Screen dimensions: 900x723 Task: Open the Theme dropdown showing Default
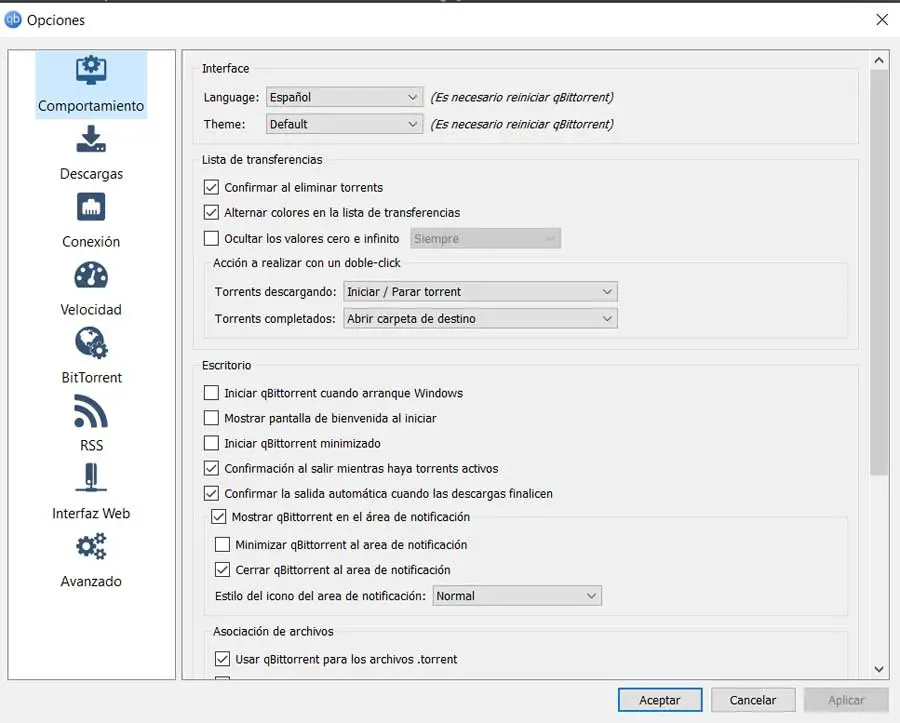tap(344, 124)
